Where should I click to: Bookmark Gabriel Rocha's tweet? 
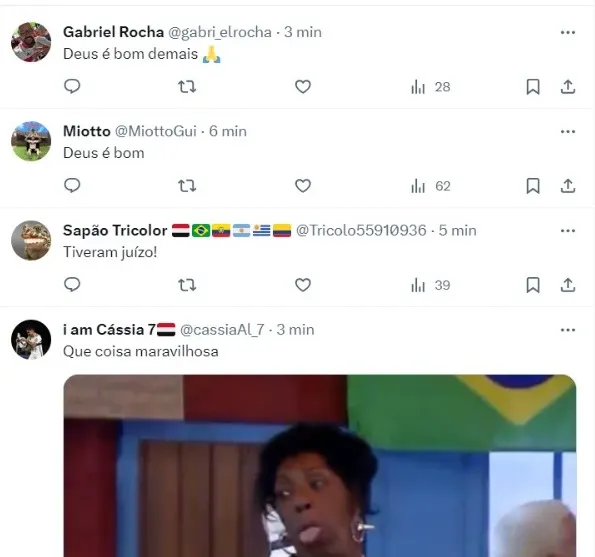click(x=533, y=87)
